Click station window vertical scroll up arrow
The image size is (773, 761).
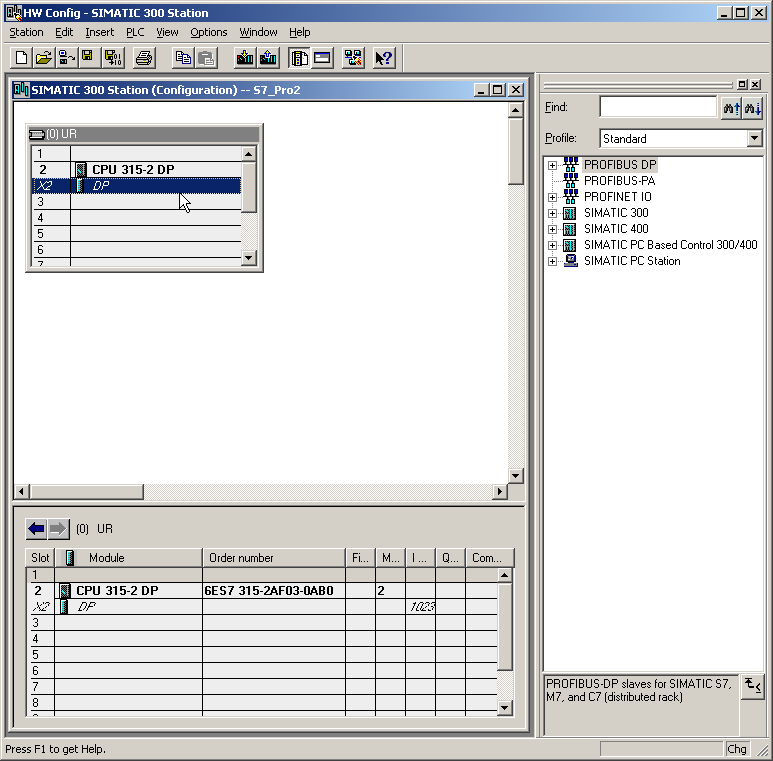pyautogui.click(x=516, y=110)
